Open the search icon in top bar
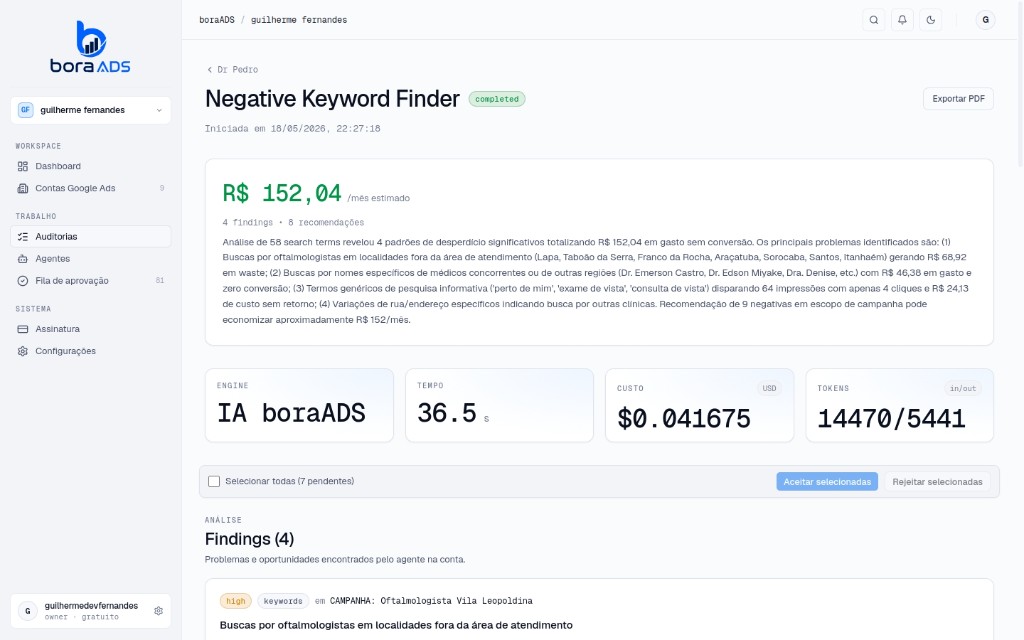Image resolution: width=1024 pixels, height=640 pixels. (x=874, y=20)
